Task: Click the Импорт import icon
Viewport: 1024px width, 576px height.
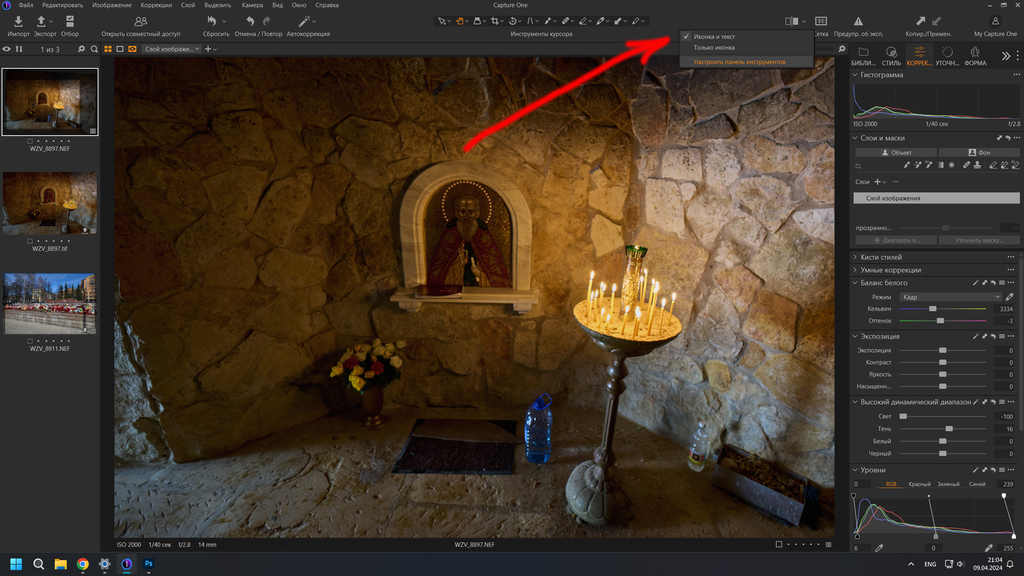Action: 18,22
